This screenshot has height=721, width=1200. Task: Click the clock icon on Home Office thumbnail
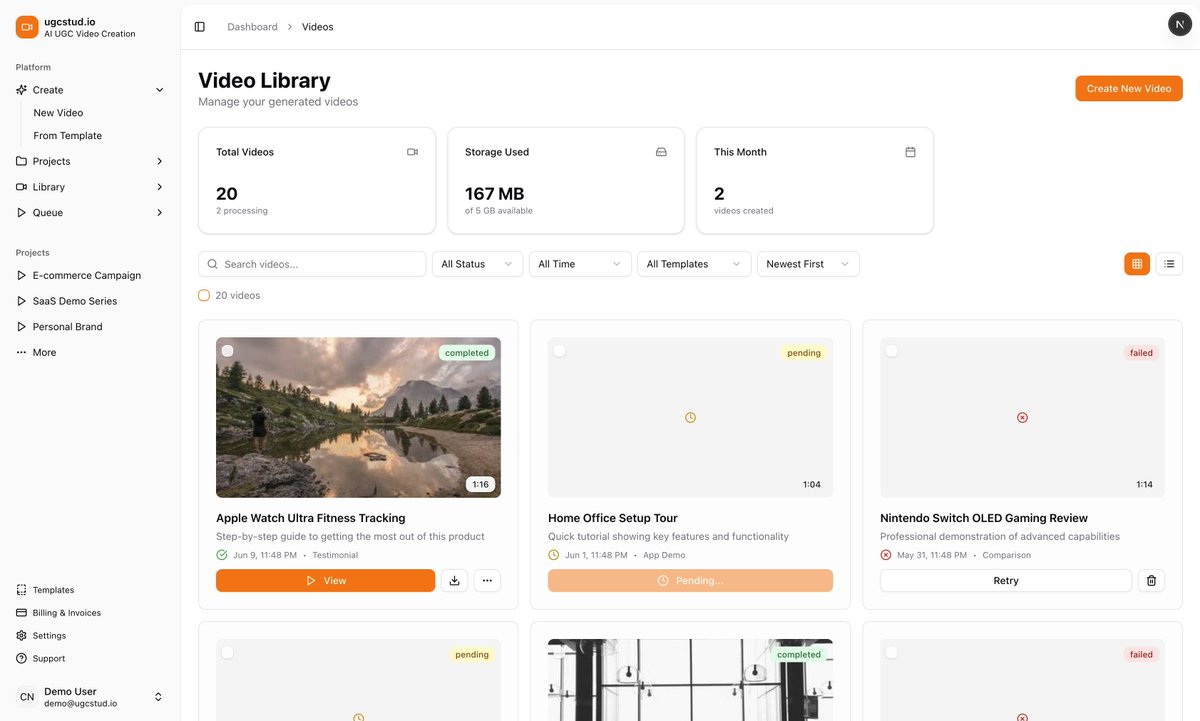(690, 417)
